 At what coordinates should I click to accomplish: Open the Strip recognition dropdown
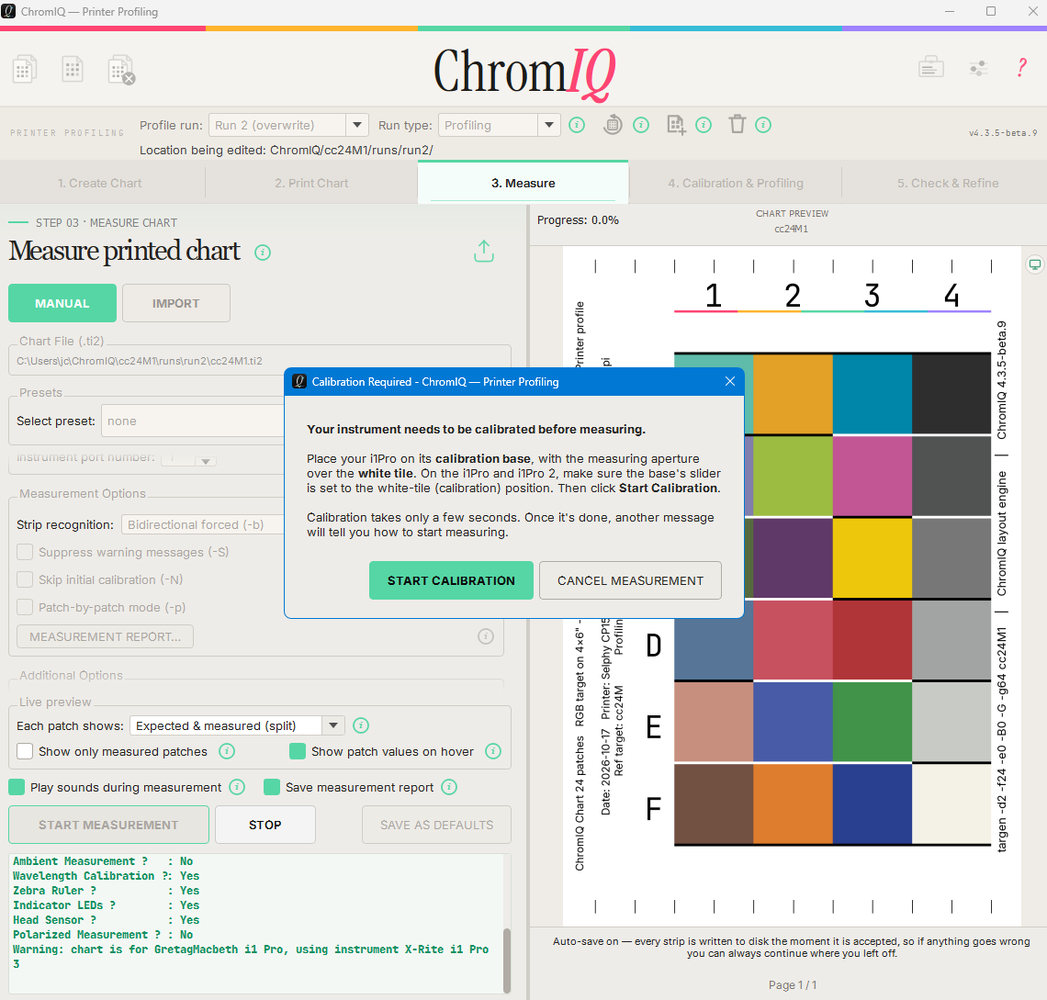[203, 525]
